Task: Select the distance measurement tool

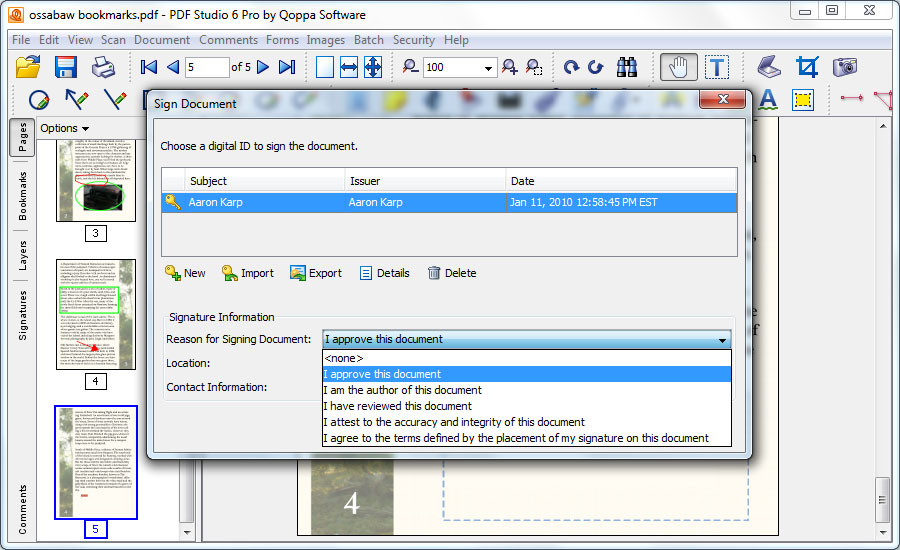Action: pos(852,98)
